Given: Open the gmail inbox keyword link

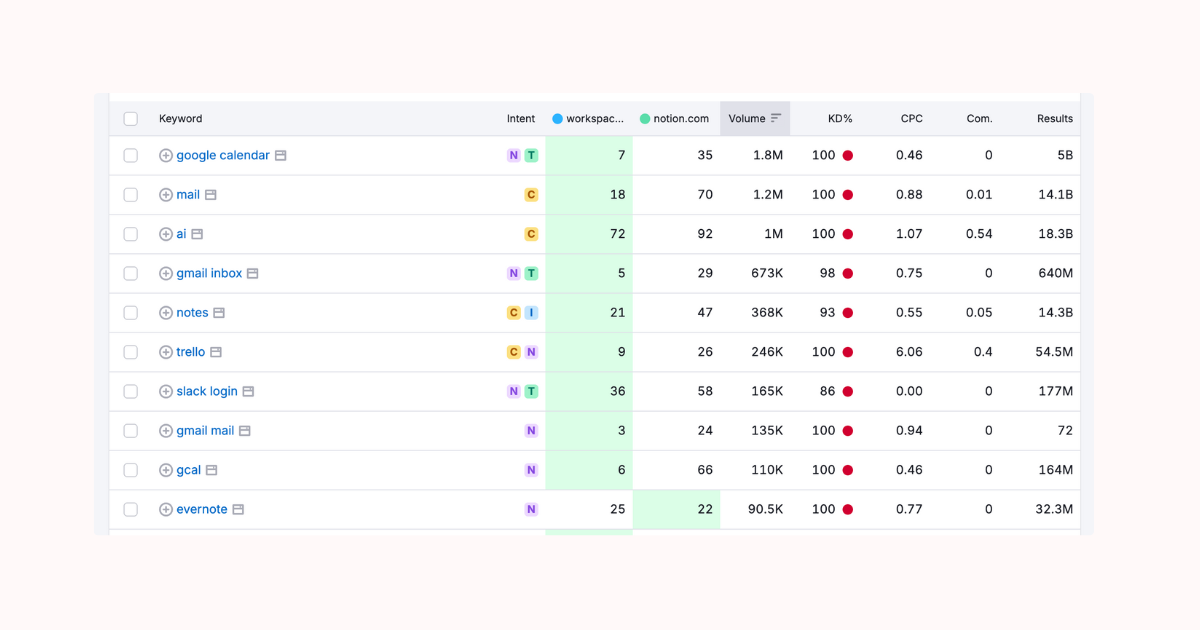Looking at the screenshot, I should tap(209, 273).
